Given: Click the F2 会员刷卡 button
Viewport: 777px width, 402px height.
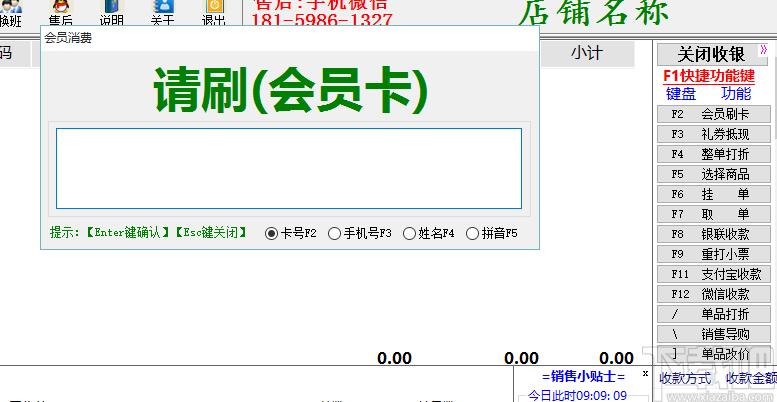Looking at the screenshot, I should click(714, 114).
